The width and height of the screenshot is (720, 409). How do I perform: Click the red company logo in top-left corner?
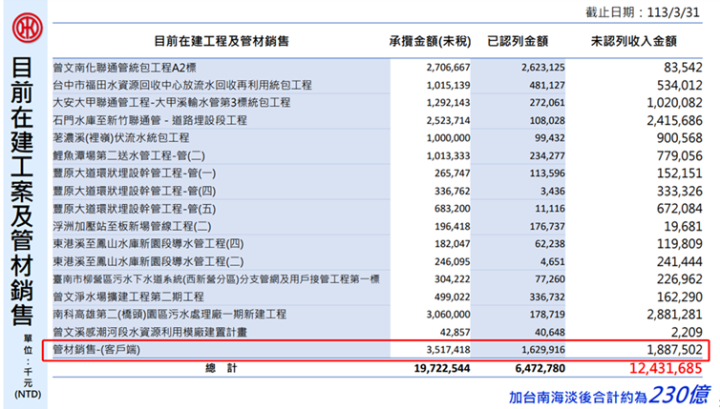pos(22,24)
